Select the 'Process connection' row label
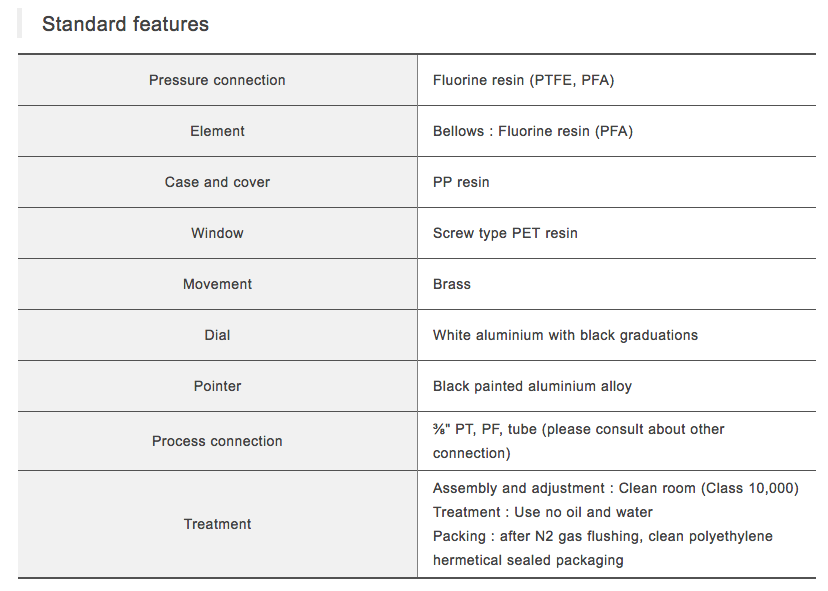 coord(217,441)
